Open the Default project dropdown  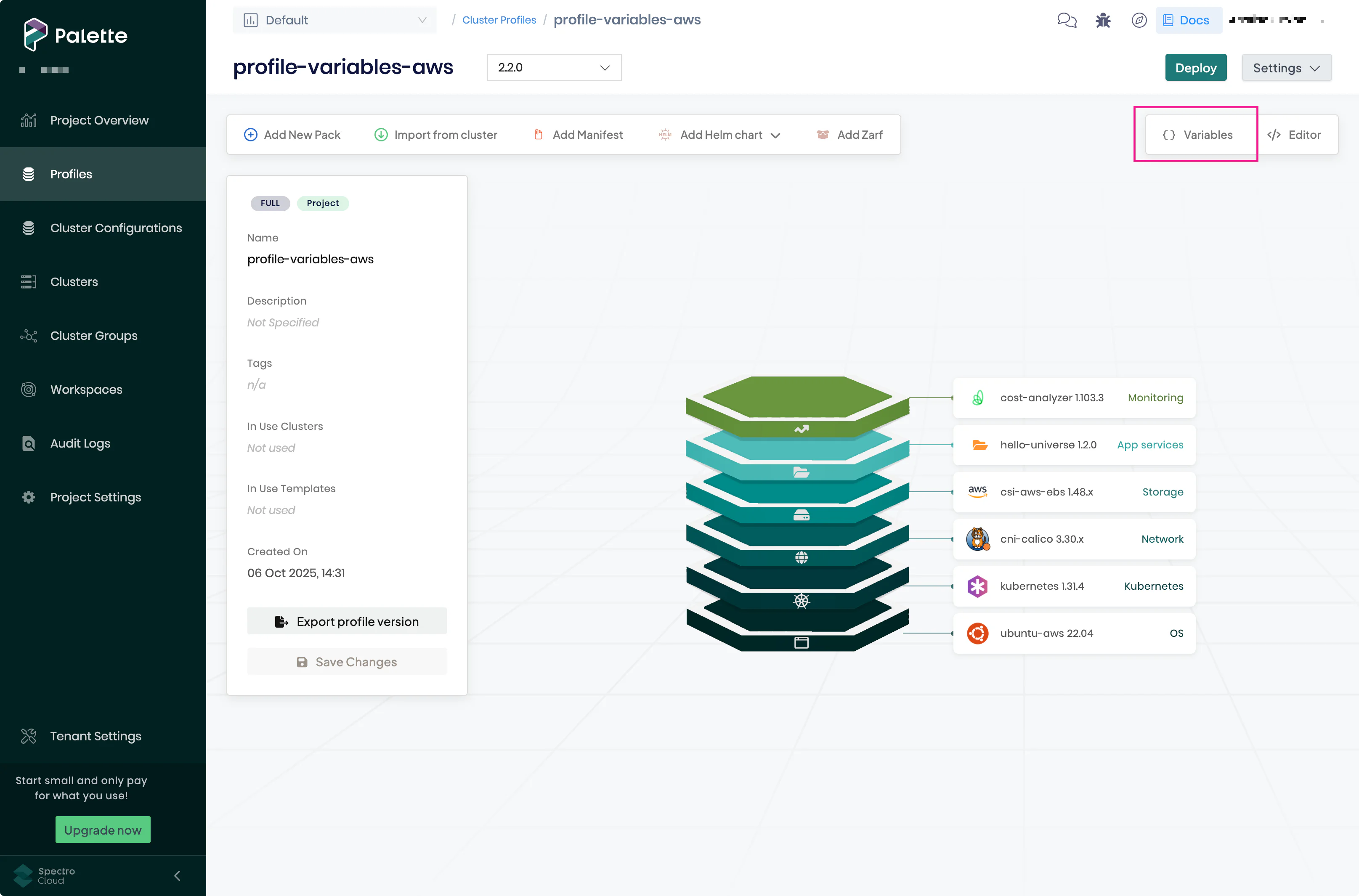[334, 21]
